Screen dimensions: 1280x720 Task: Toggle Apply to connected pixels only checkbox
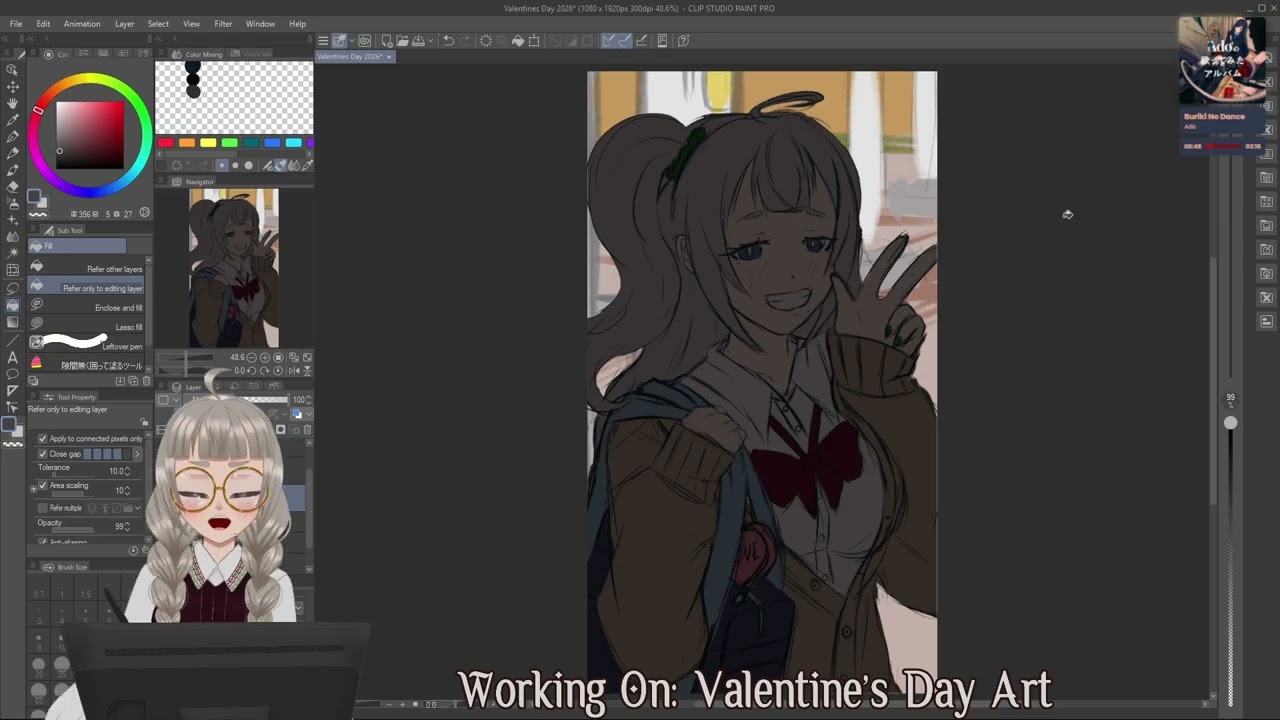[x=43, y=439]
